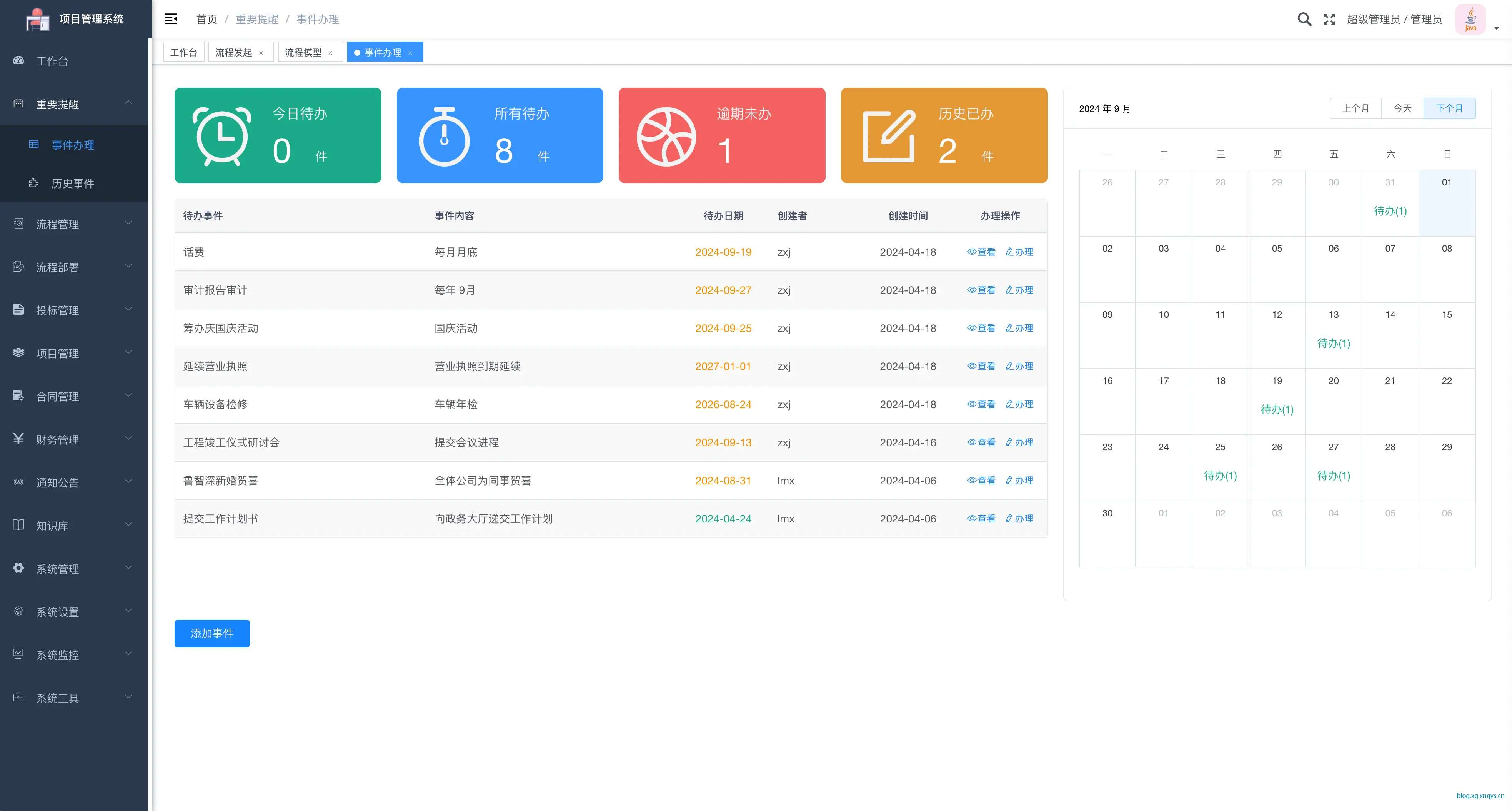Screen dimensions: 1512x811
Task: Click the 事件办理 grid icon in sidebar
Action: click(35, 145)
